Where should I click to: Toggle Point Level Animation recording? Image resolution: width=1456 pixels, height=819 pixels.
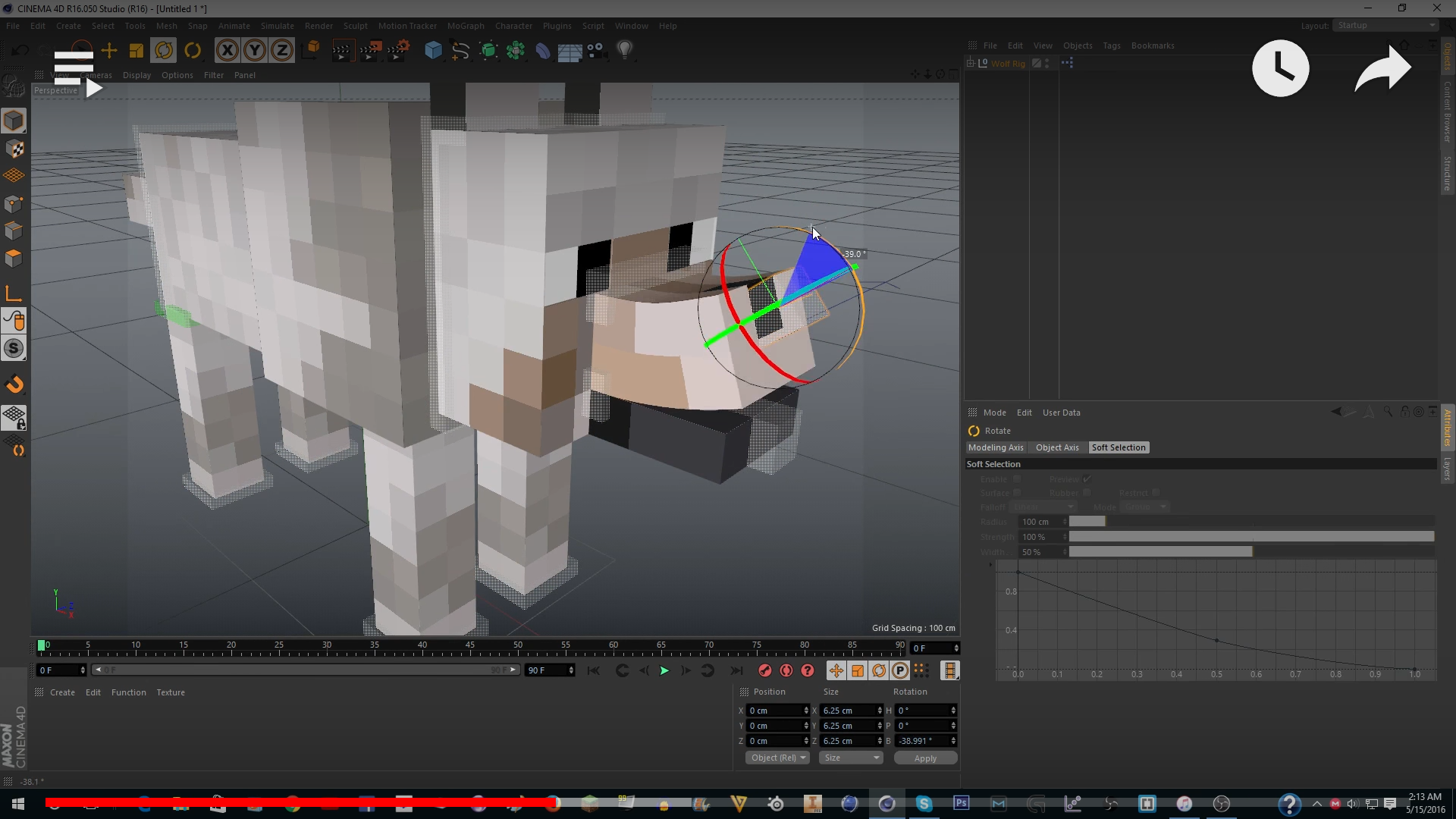coord(921,671)
